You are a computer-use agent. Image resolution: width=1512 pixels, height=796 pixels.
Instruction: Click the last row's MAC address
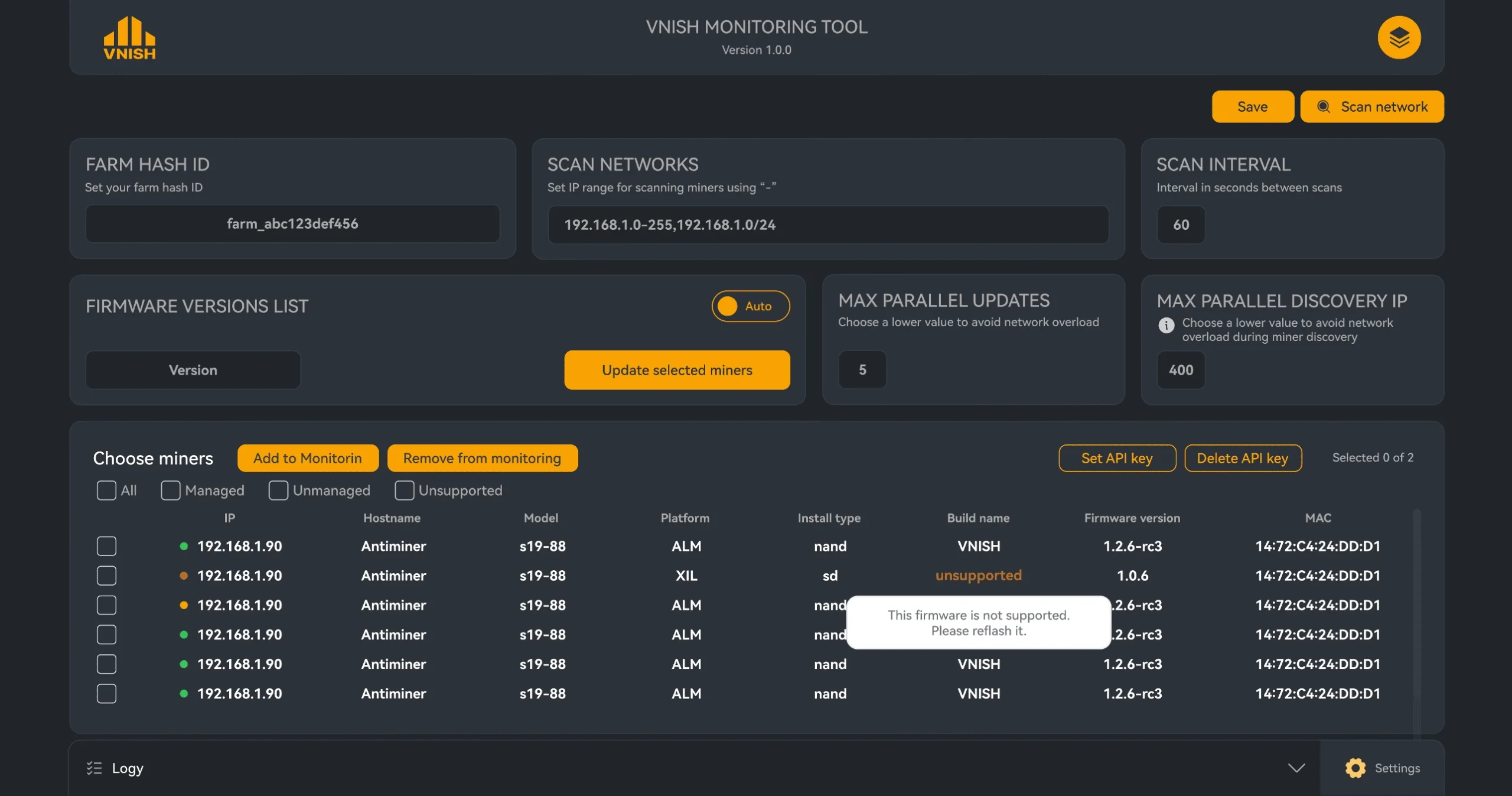1318,693
